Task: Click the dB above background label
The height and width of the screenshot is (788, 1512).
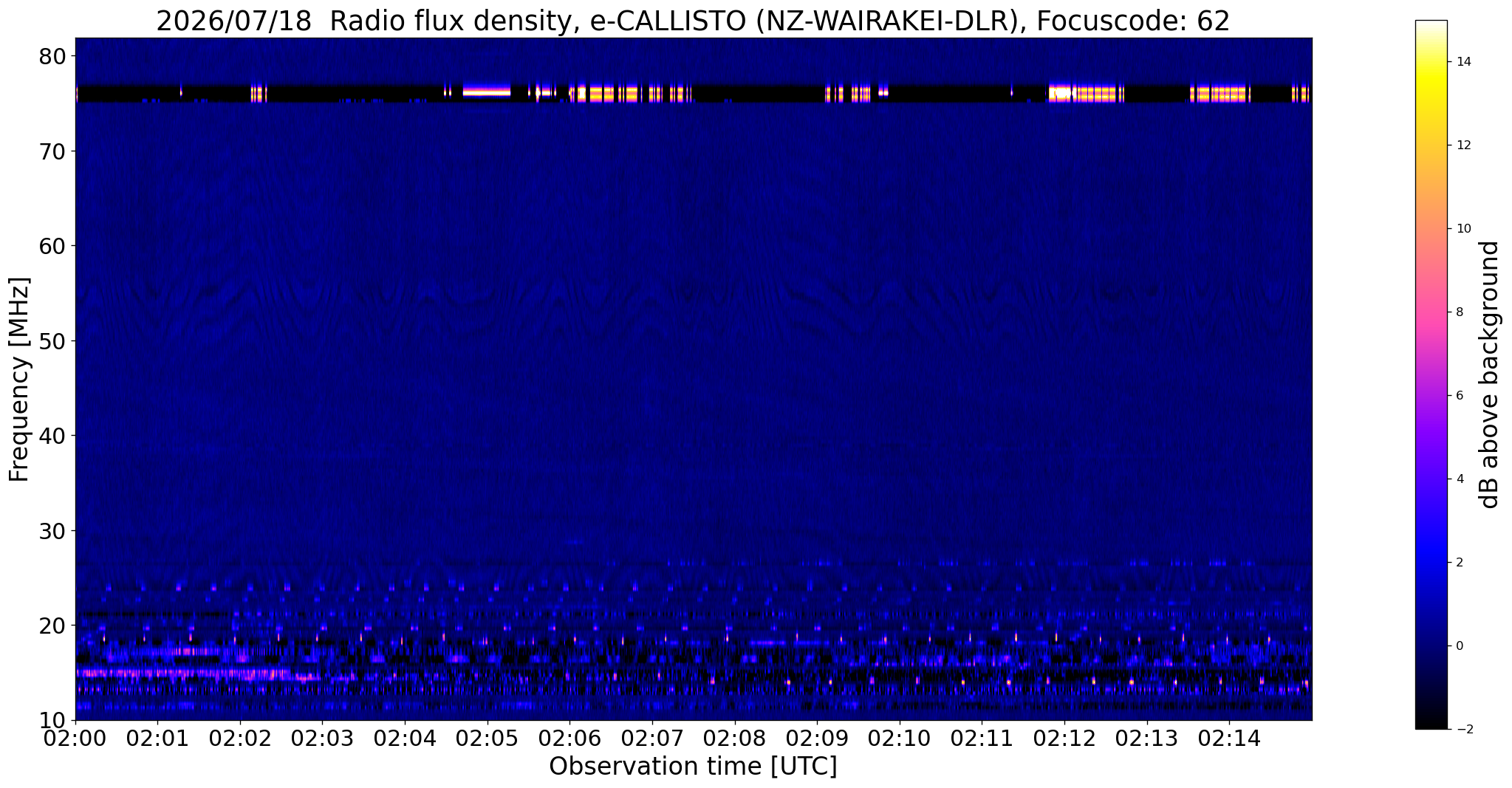Action: pyautogui.click(x=1490, y=374)
